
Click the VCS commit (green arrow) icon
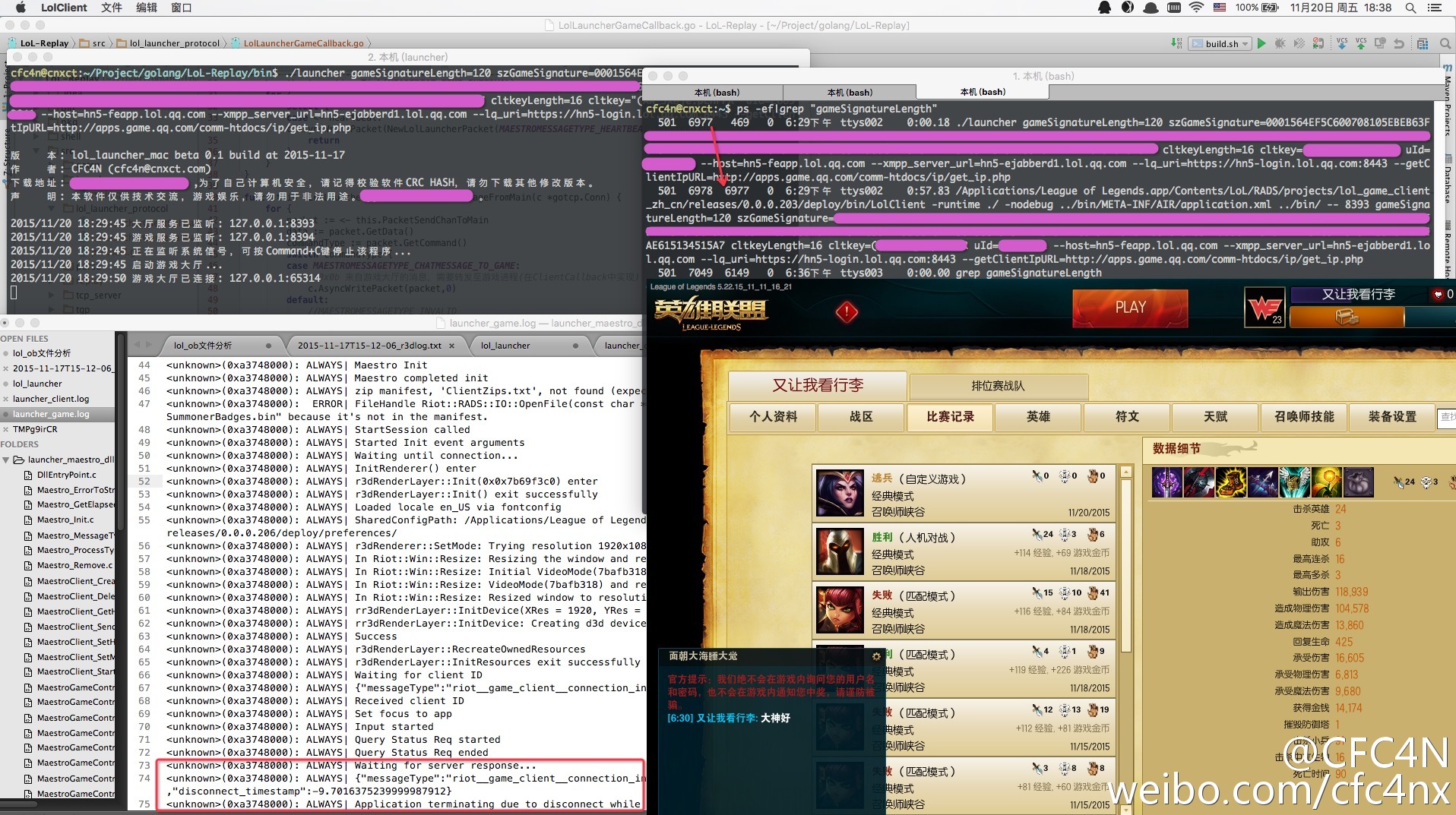click(1361, 43)
